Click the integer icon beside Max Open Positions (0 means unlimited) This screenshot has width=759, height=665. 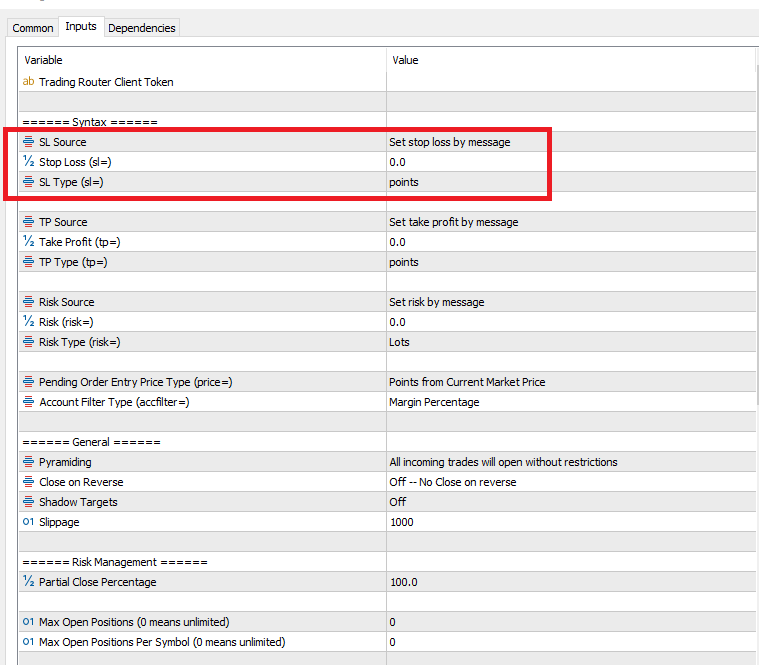pos(29,622)
